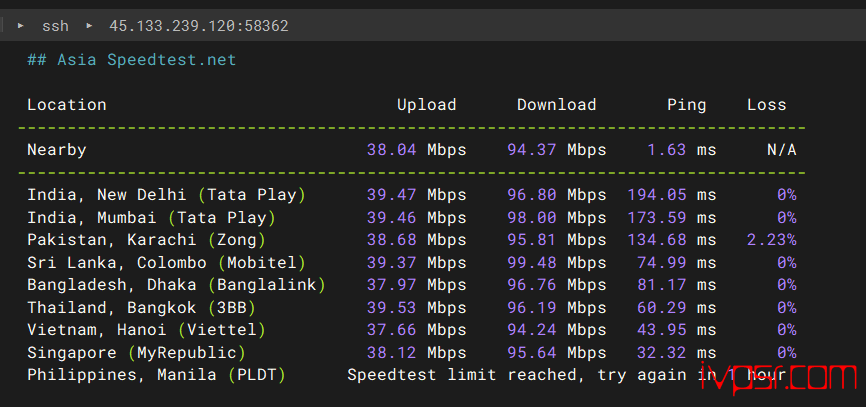Click the 2.23% loss value
The width and height of the screenshot is (866, 407).
tap(772, 240)
